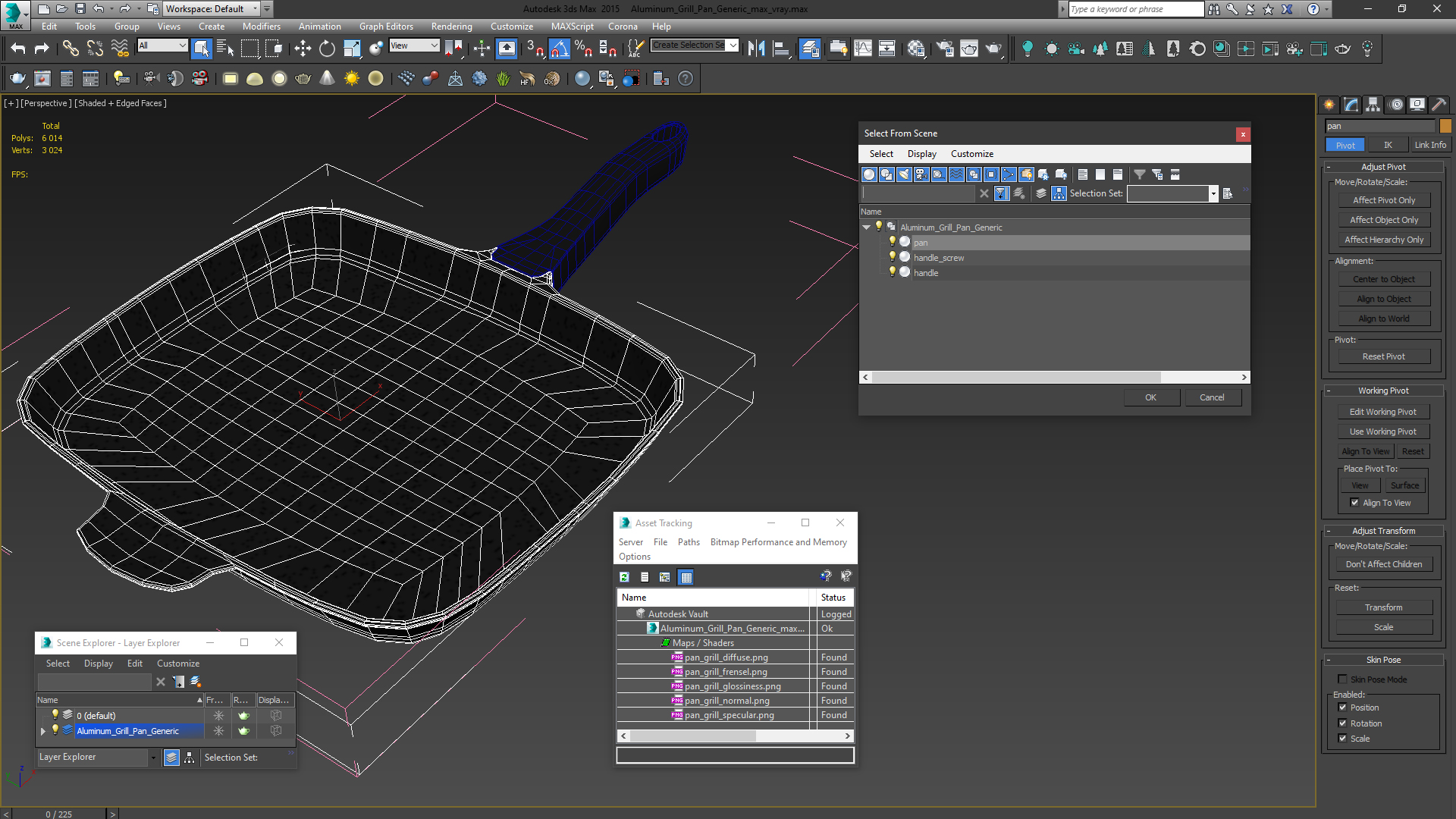Click the Undo arrow in main toolbar

pyautogui.click(x=18, y=49)
